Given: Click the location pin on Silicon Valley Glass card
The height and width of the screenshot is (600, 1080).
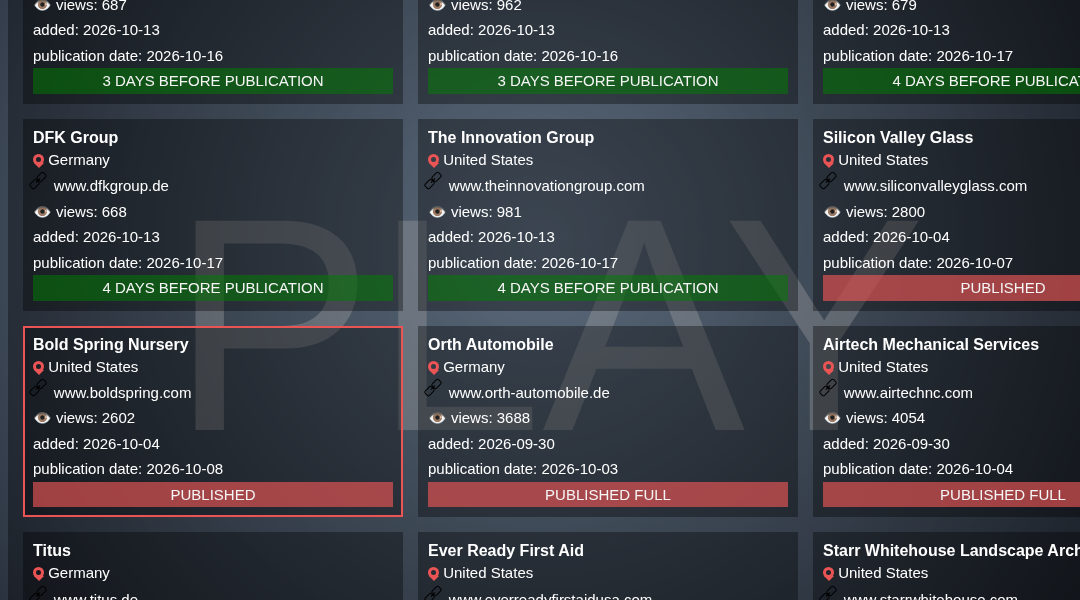Looking at the screenshot, I should click(829, 161).
